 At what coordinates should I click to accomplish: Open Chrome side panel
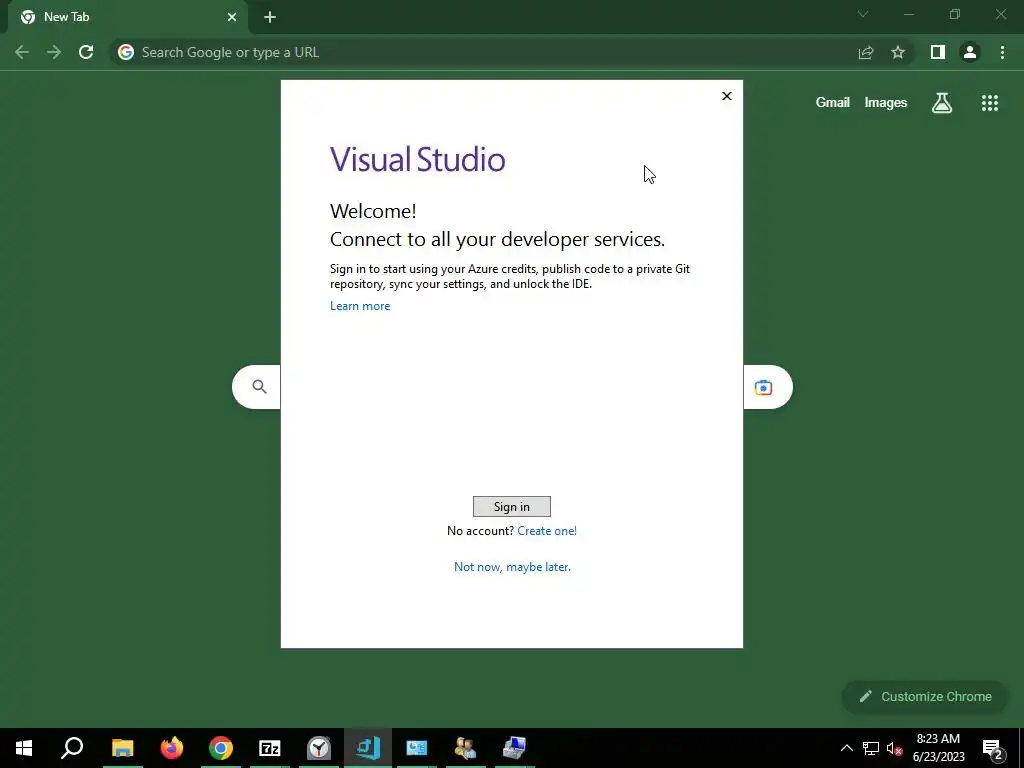(x=938, y=52)
